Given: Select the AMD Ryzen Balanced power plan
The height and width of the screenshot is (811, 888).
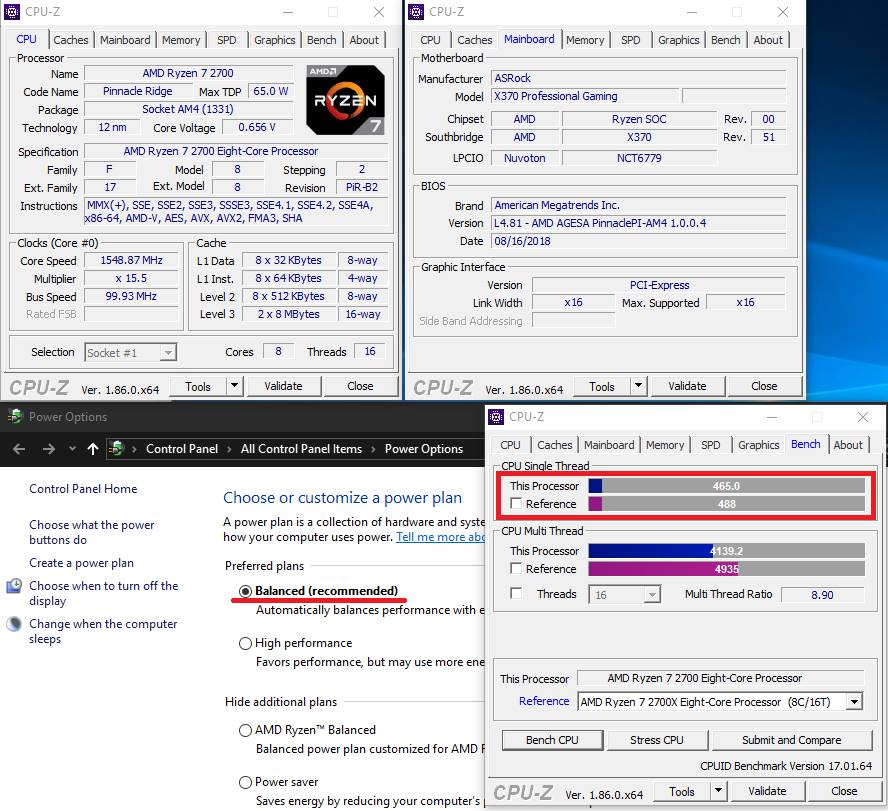Looking at the screenshot, I should coord(245,731).
